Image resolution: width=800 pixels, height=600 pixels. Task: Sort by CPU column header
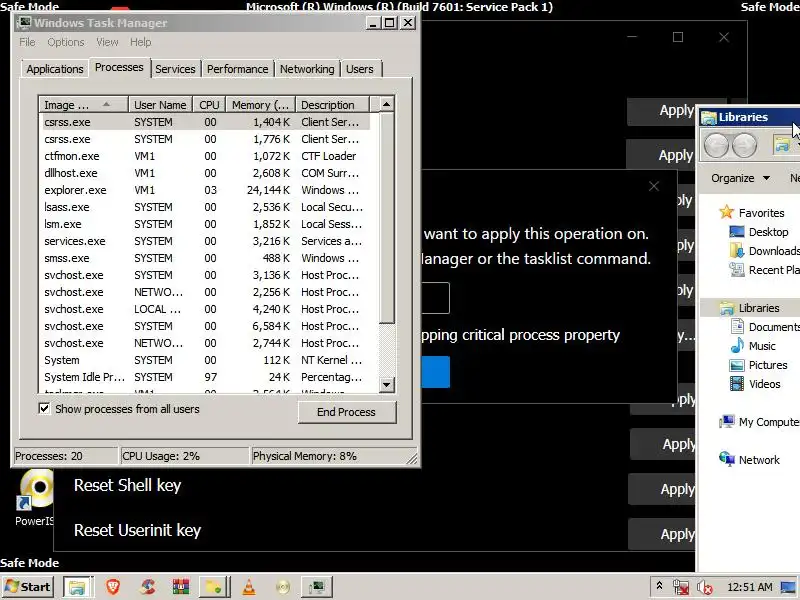click(209, 105)
